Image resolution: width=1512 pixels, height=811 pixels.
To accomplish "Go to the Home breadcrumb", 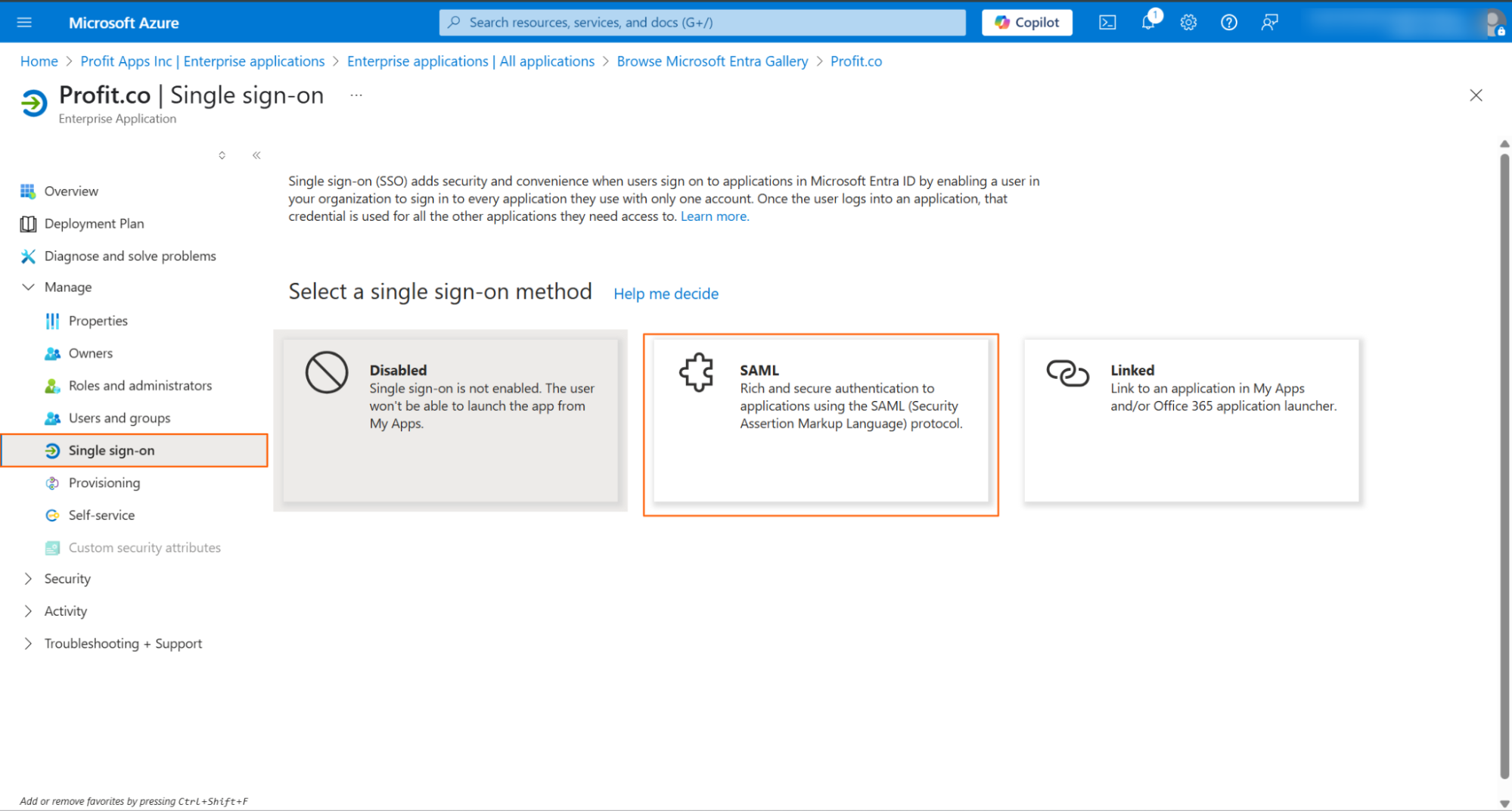I will [x=39, y=61].
